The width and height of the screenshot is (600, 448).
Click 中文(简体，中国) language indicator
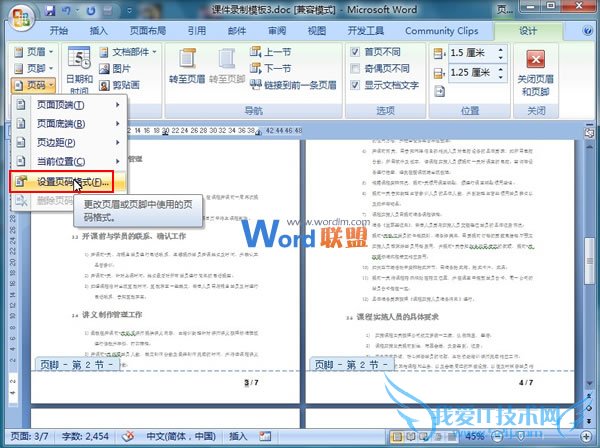(181, 436)
